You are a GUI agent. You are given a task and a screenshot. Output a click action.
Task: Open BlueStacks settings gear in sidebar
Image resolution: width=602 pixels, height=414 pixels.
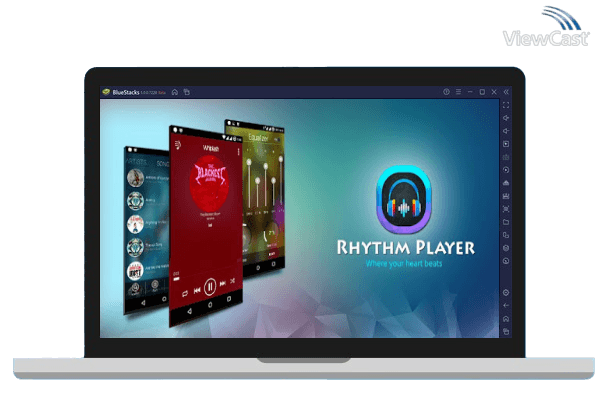click(x=506, y=293)
